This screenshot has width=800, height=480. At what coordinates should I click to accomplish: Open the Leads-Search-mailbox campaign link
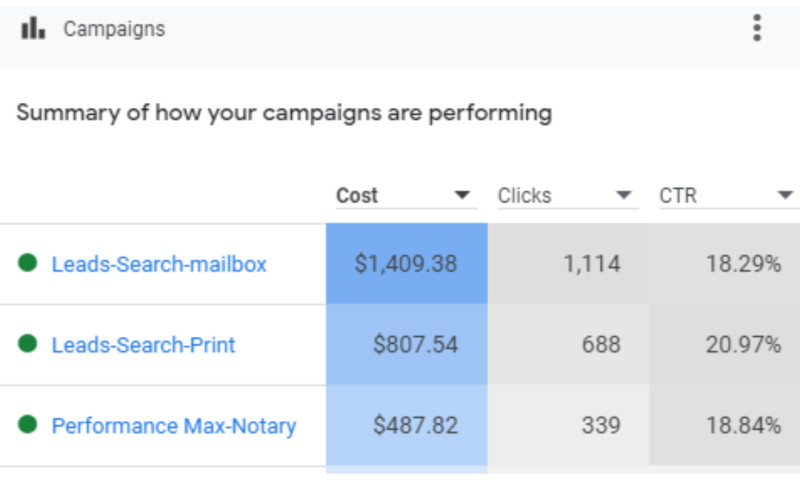click(159, 265)
